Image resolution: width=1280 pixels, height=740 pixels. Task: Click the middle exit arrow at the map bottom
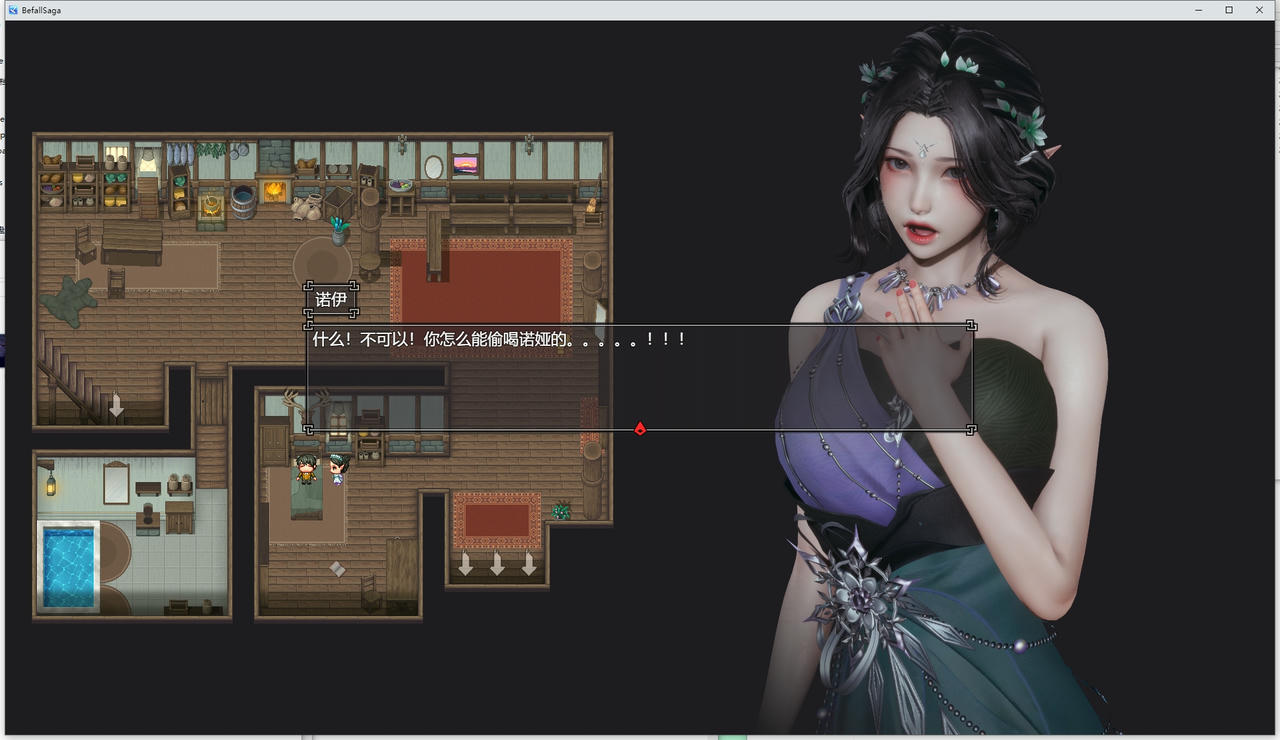497,567
